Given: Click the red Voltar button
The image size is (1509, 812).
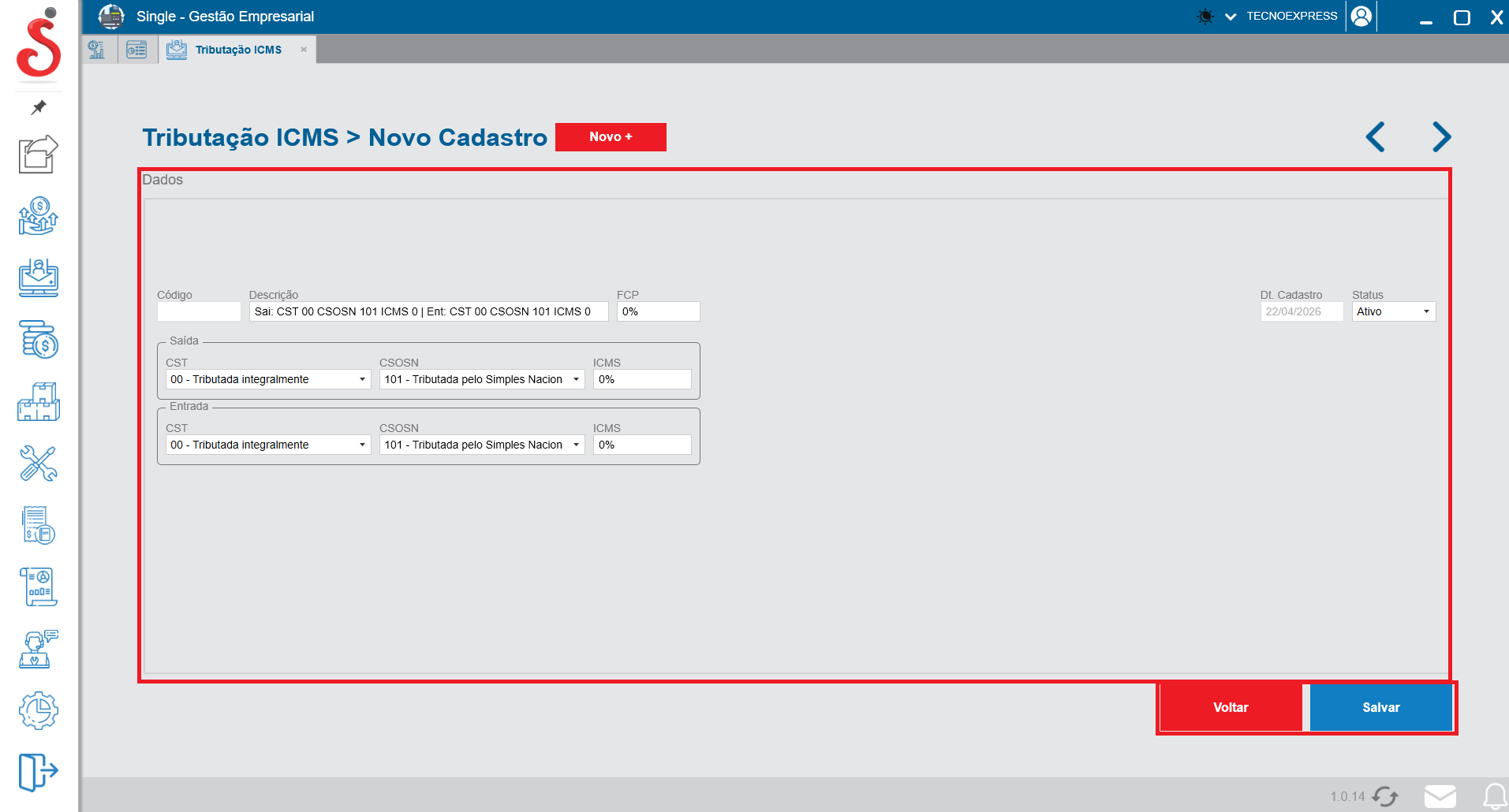Looking at the screenshot, I should (x=1230, y=707).
